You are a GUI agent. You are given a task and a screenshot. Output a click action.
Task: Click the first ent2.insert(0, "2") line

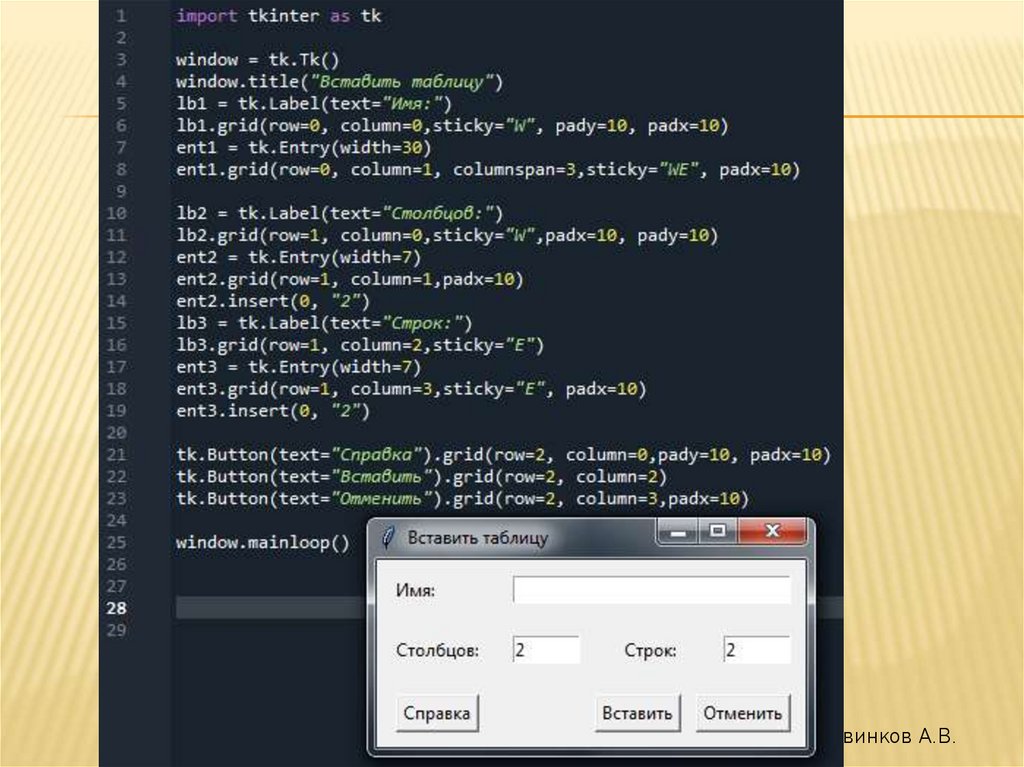[x=273, y=301]
